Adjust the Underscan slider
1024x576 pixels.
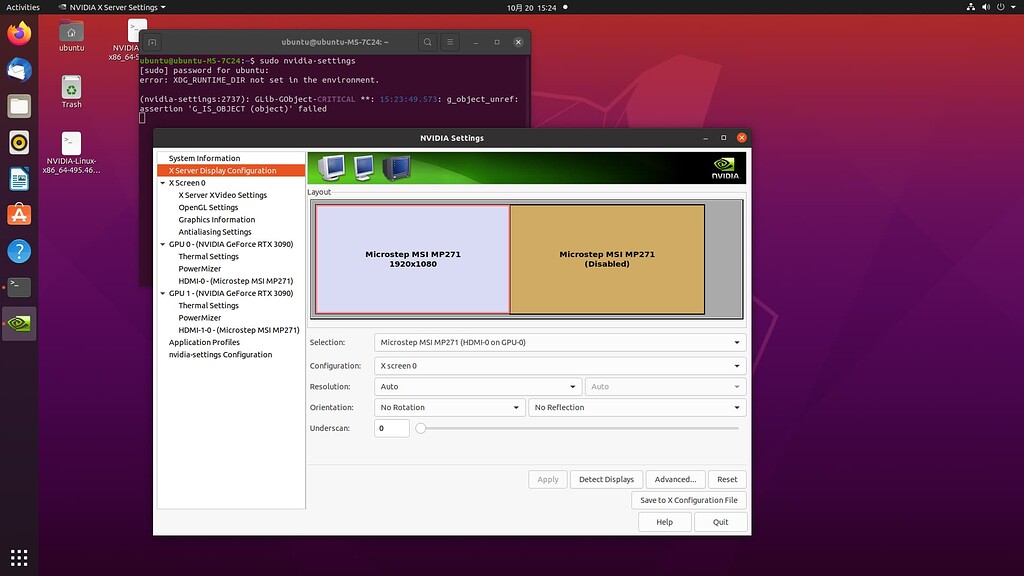tap(422, 428)
